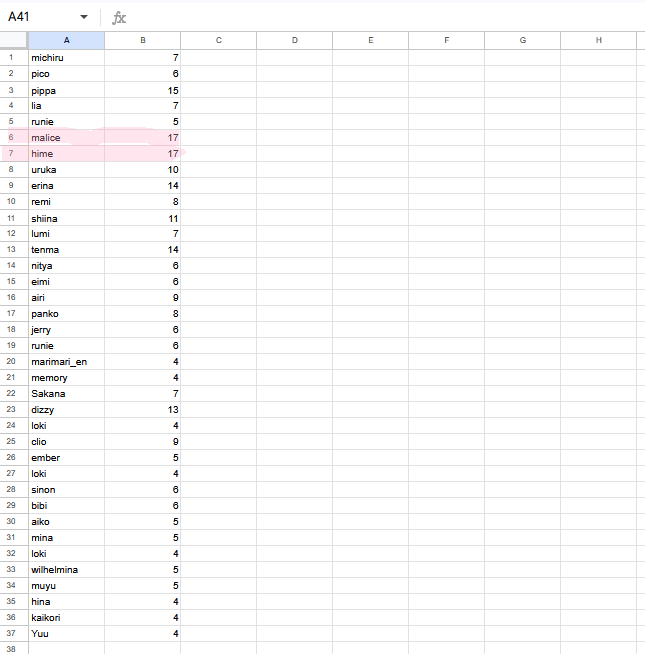Click cell containing kaikori
The image size is (645, 654).
pyautogui.click(x=66, y=617)
